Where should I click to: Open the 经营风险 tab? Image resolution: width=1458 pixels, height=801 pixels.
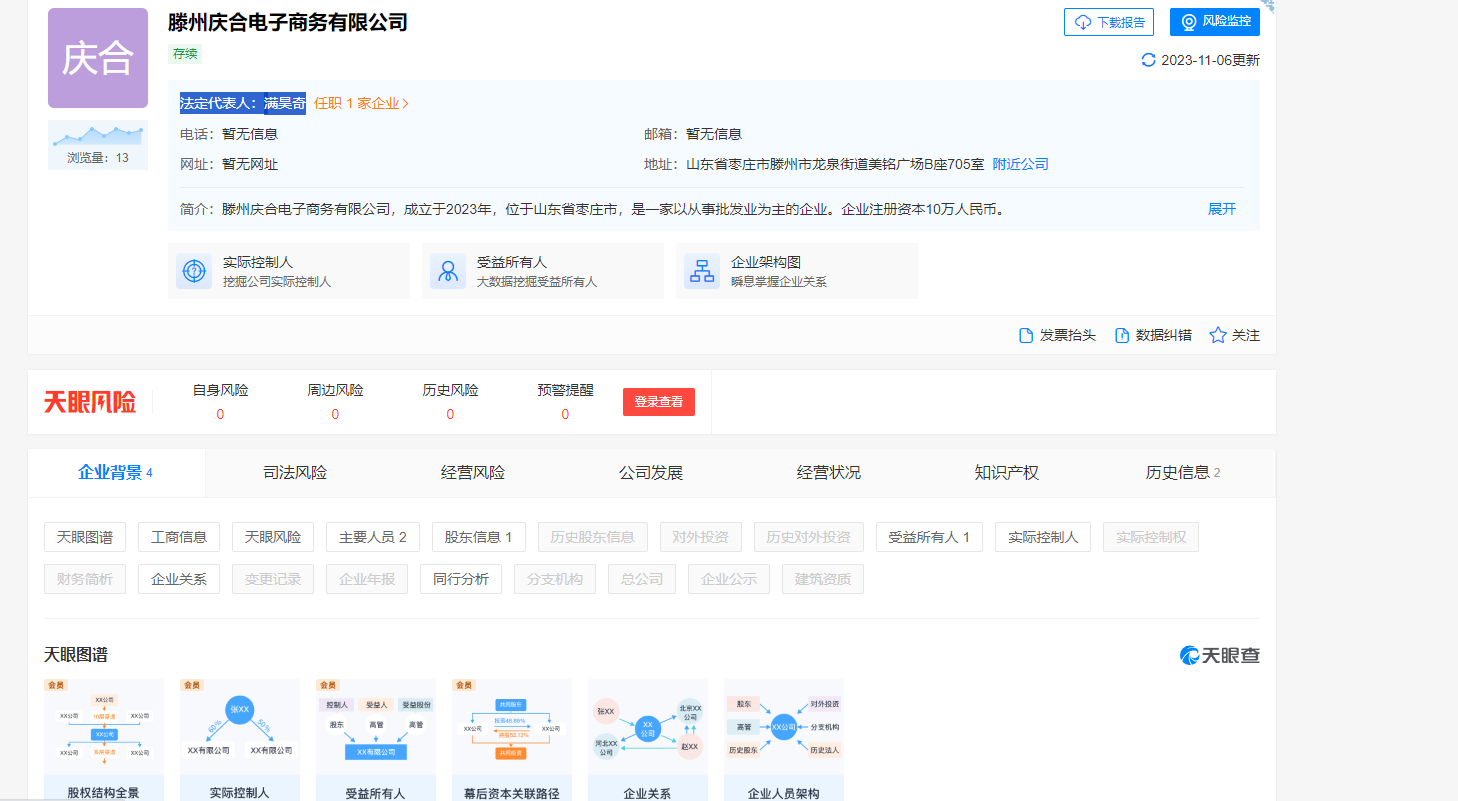point(472,473)
